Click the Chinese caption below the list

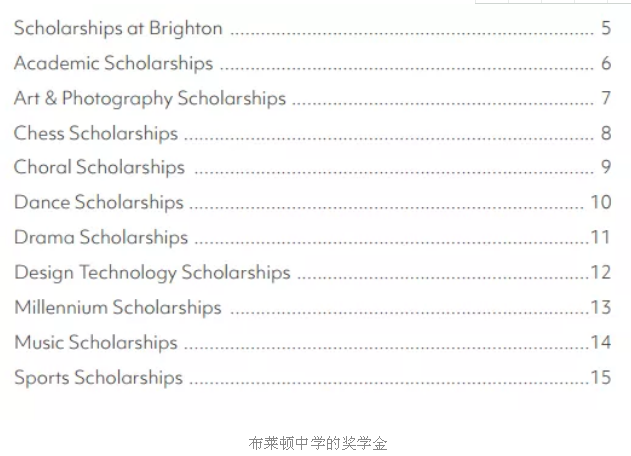318,444
